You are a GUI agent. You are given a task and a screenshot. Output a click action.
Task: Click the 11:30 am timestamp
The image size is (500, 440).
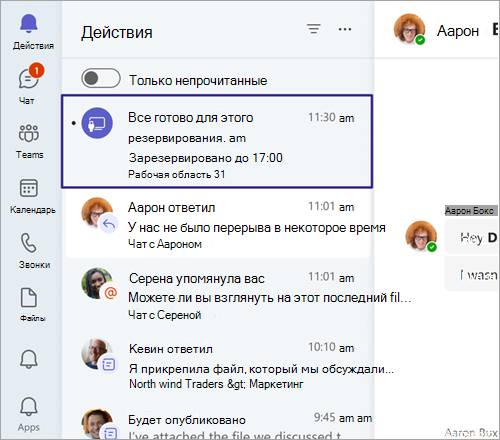coord(331,118)
